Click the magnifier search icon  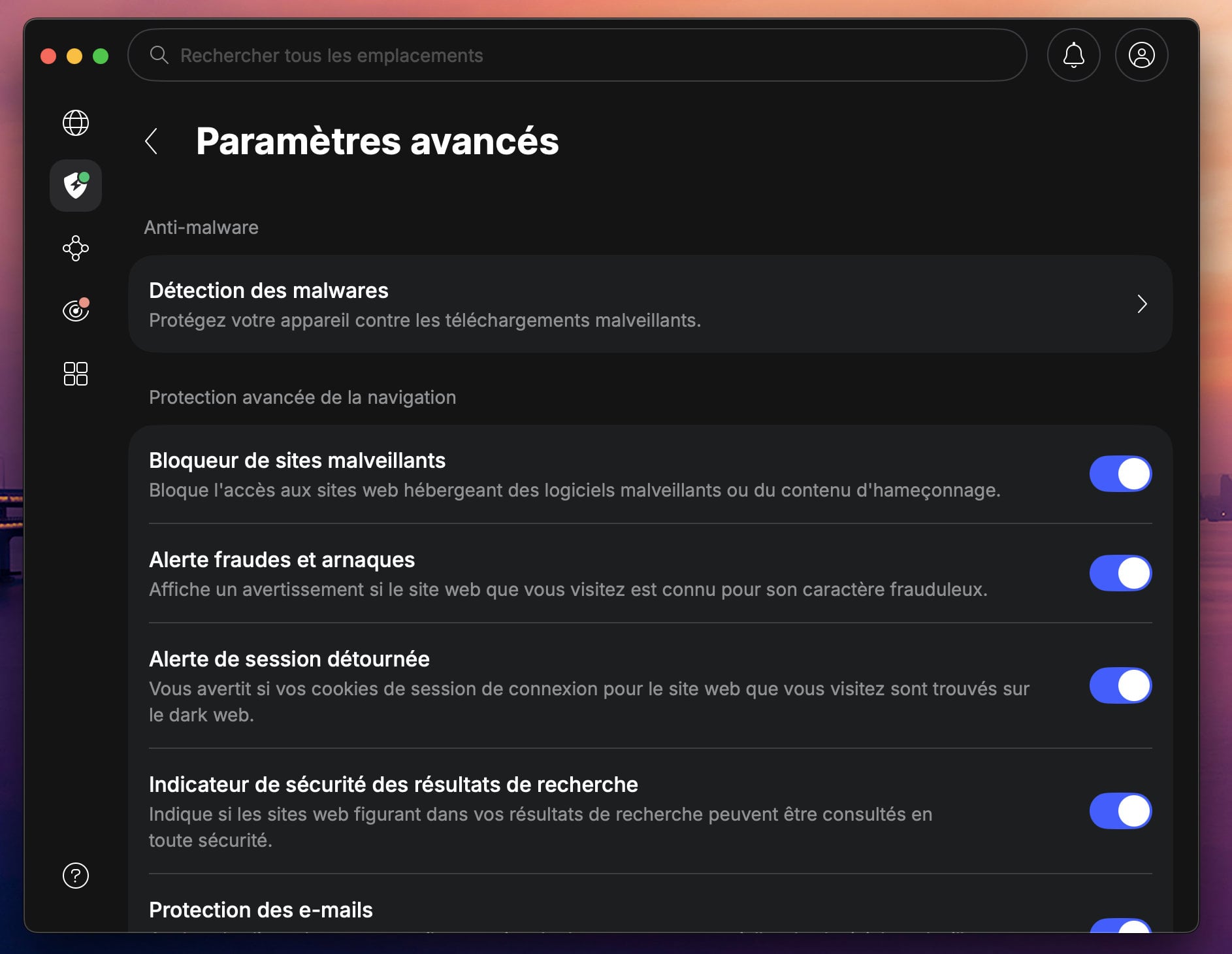159,55
